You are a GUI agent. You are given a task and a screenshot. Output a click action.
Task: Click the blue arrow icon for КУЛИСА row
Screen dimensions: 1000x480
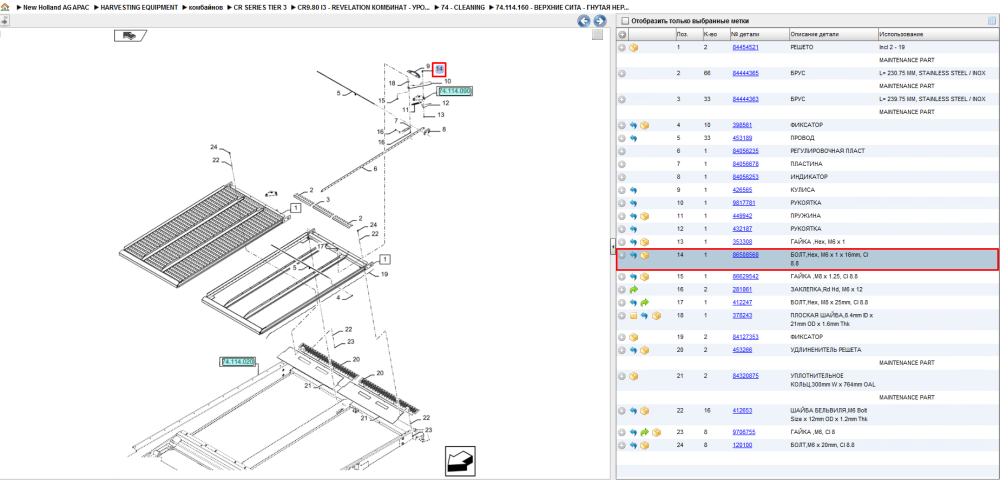pyautogui.click(x=633, y=190)
